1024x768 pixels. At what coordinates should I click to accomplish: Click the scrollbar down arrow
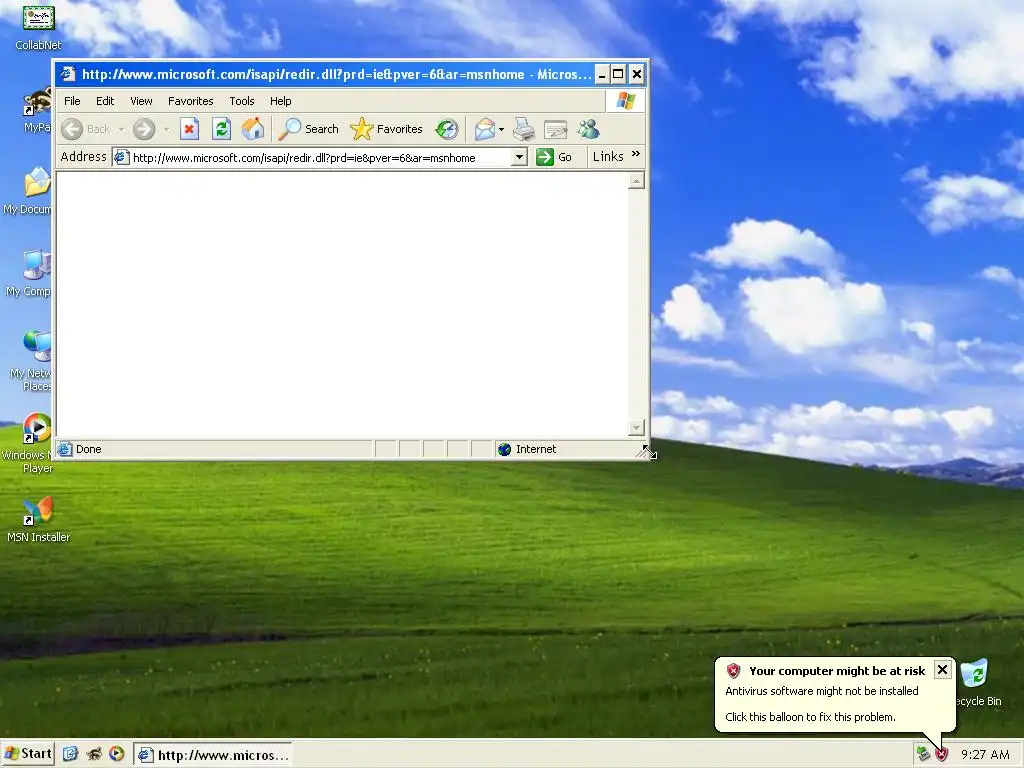(636, 428)
